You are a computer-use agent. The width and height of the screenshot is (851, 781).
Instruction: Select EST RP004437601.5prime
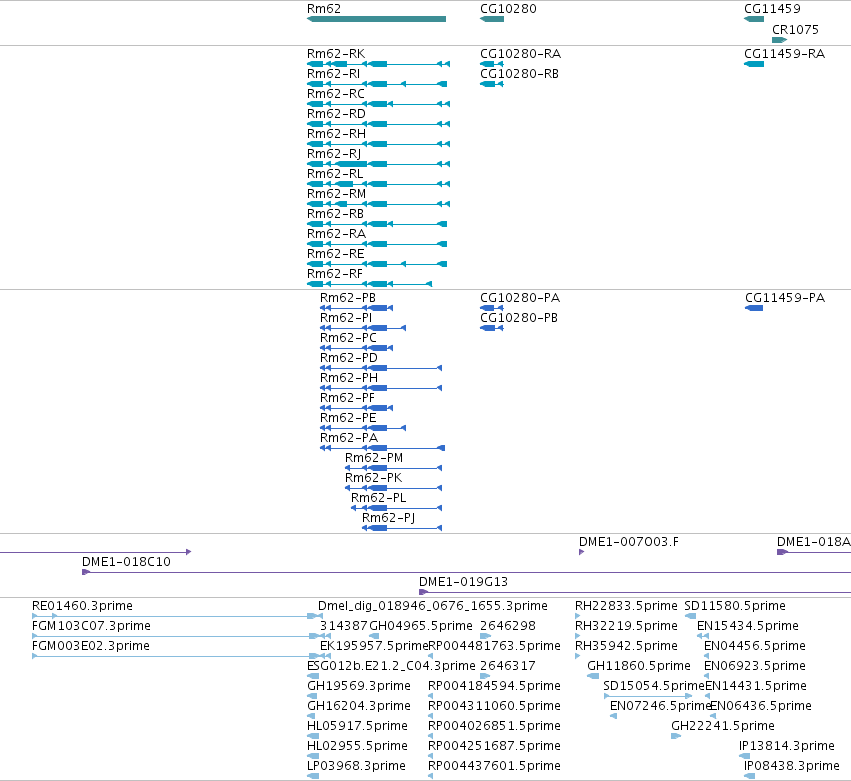tap(430, 776)
